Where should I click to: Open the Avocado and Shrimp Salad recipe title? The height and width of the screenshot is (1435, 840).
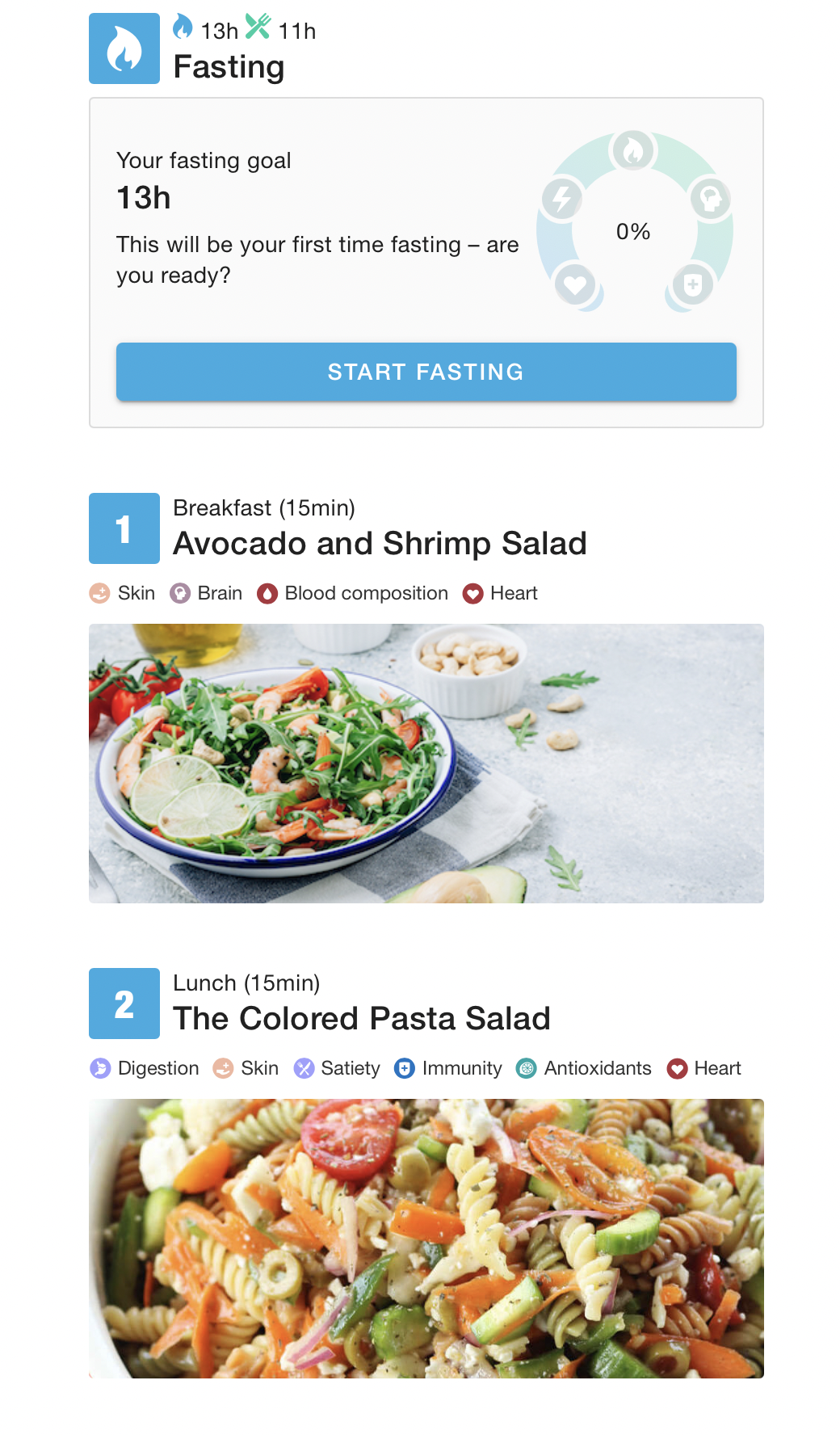tap(380, 544)
